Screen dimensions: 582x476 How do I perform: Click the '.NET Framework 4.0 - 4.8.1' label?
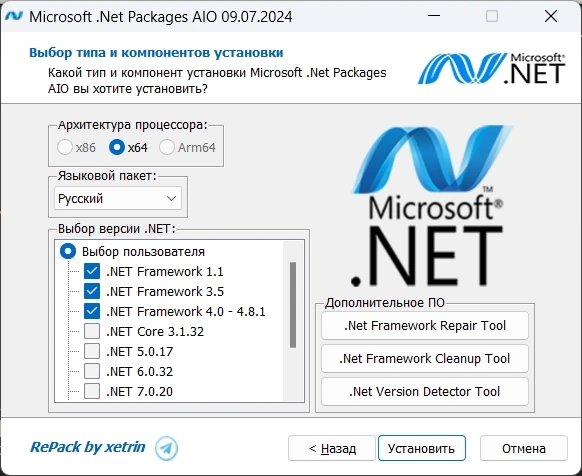pyautogui.click(x=186, y=312)
